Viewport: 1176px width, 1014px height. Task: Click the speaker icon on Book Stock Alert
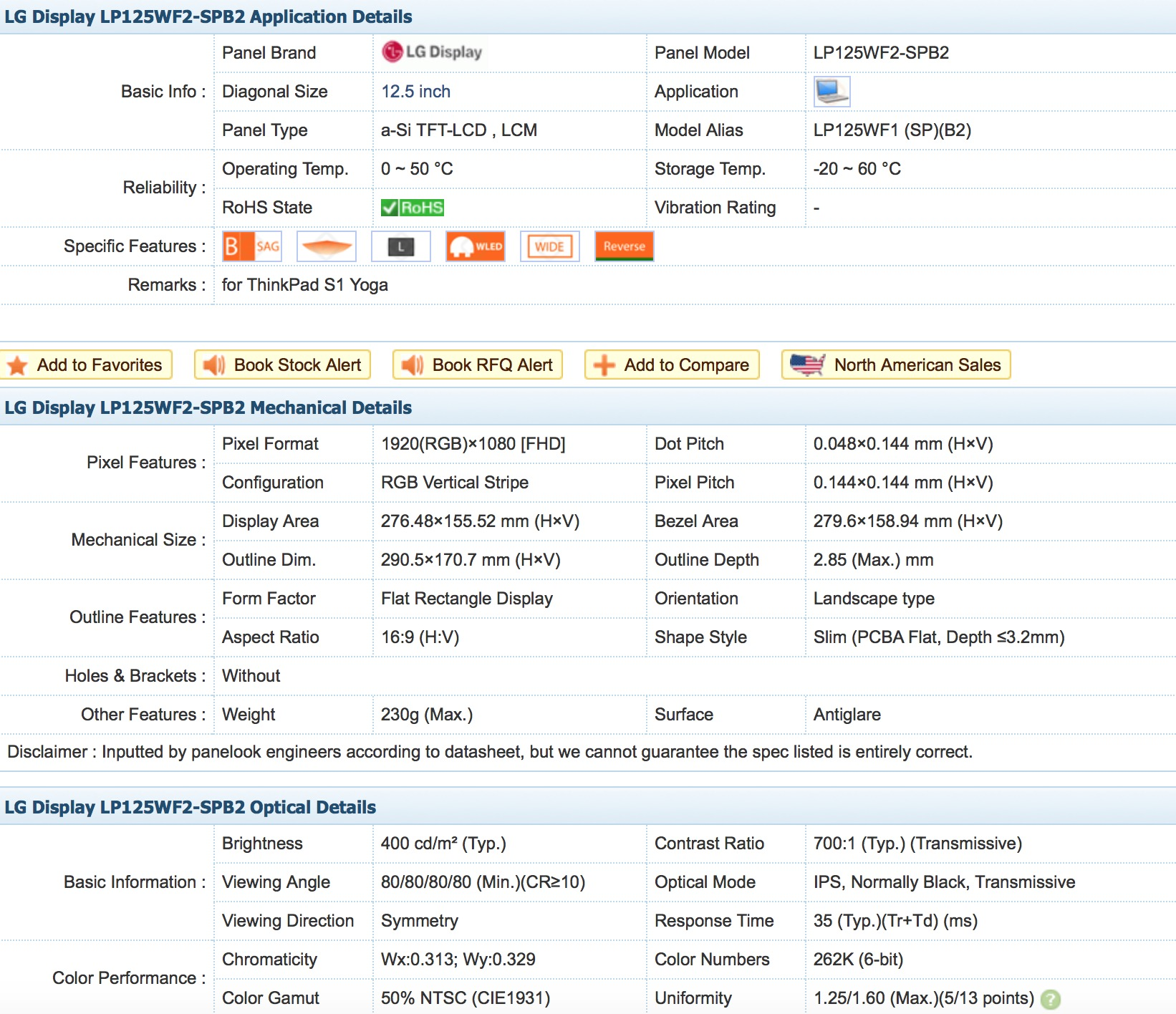[x=213, y=365]
